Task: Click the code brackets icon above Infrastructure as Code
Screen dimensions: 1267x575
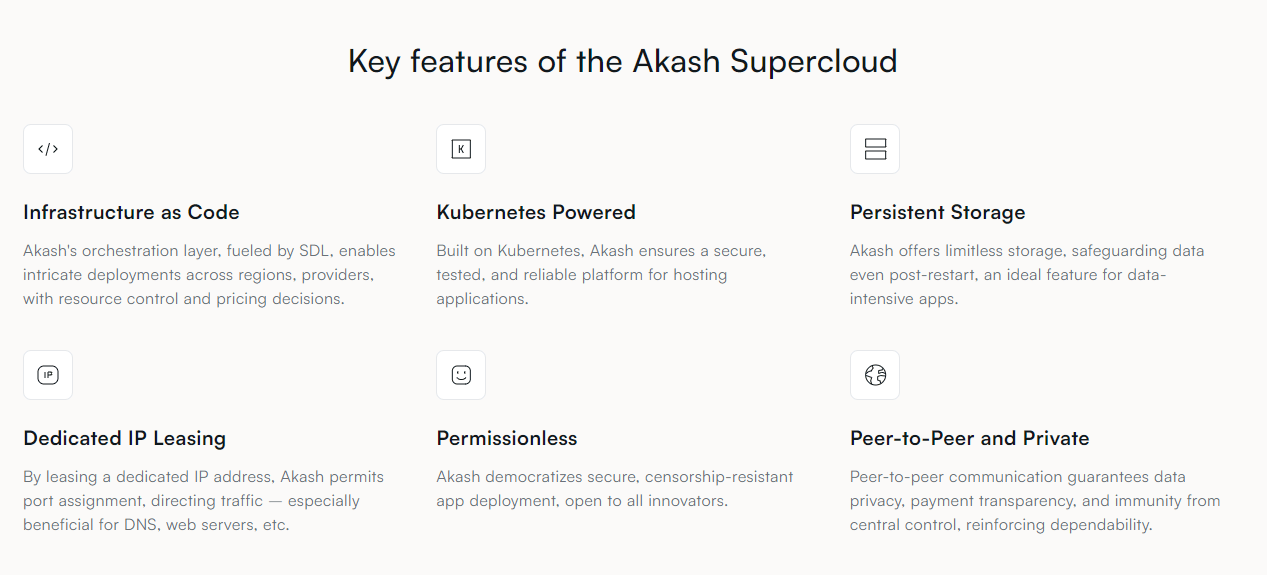Action: click(48, 149)
